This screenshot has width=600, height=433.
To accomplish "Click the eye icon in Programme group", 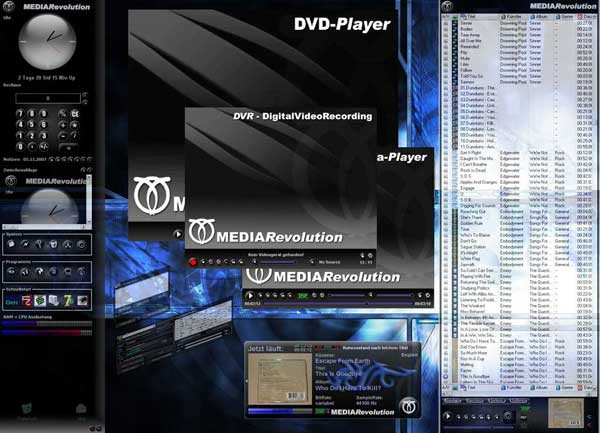I will tap(11, 272).
